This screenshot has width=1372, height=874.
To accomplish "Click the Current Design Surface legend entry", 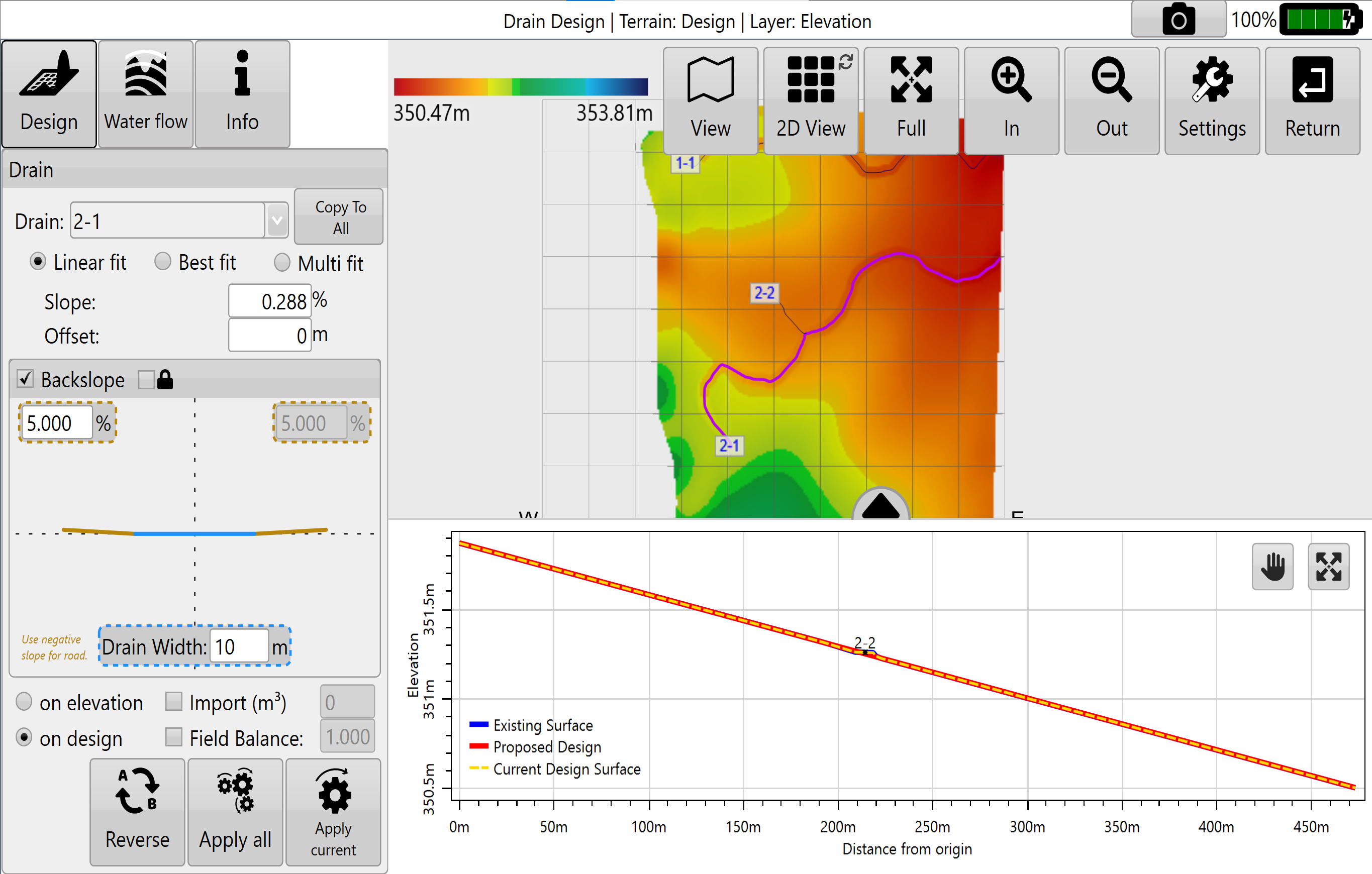I will pos(555,769).
